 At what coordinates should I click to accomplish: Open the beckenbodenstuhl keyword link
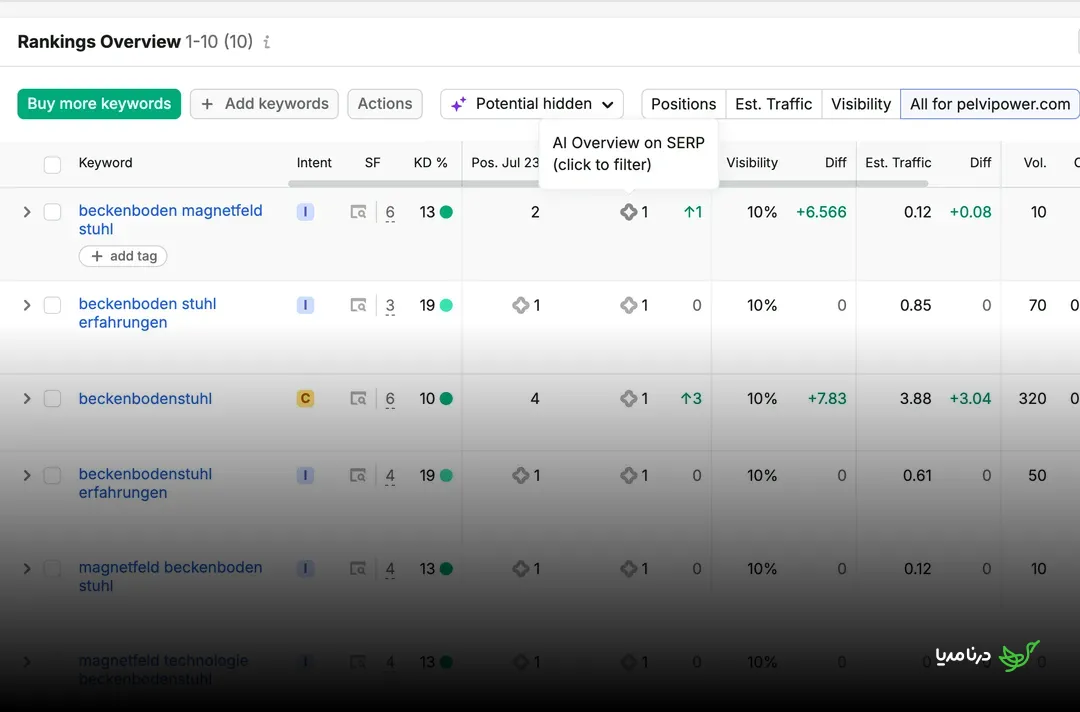tap(145, 399)
